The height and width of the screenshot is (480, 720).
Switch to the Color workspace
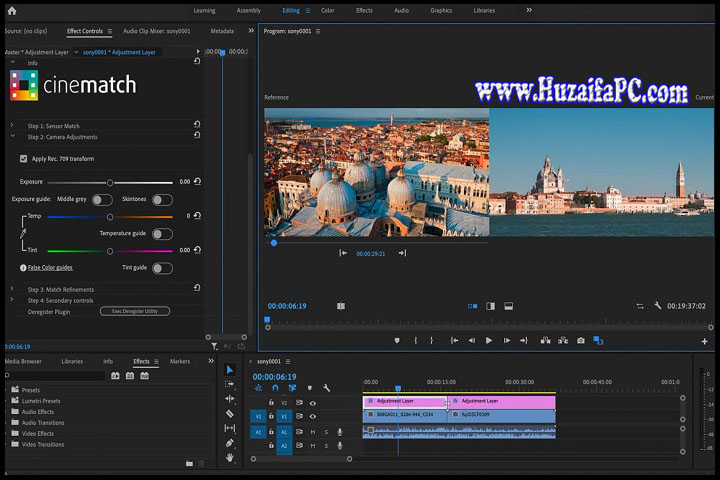click(x=327, y=10)
